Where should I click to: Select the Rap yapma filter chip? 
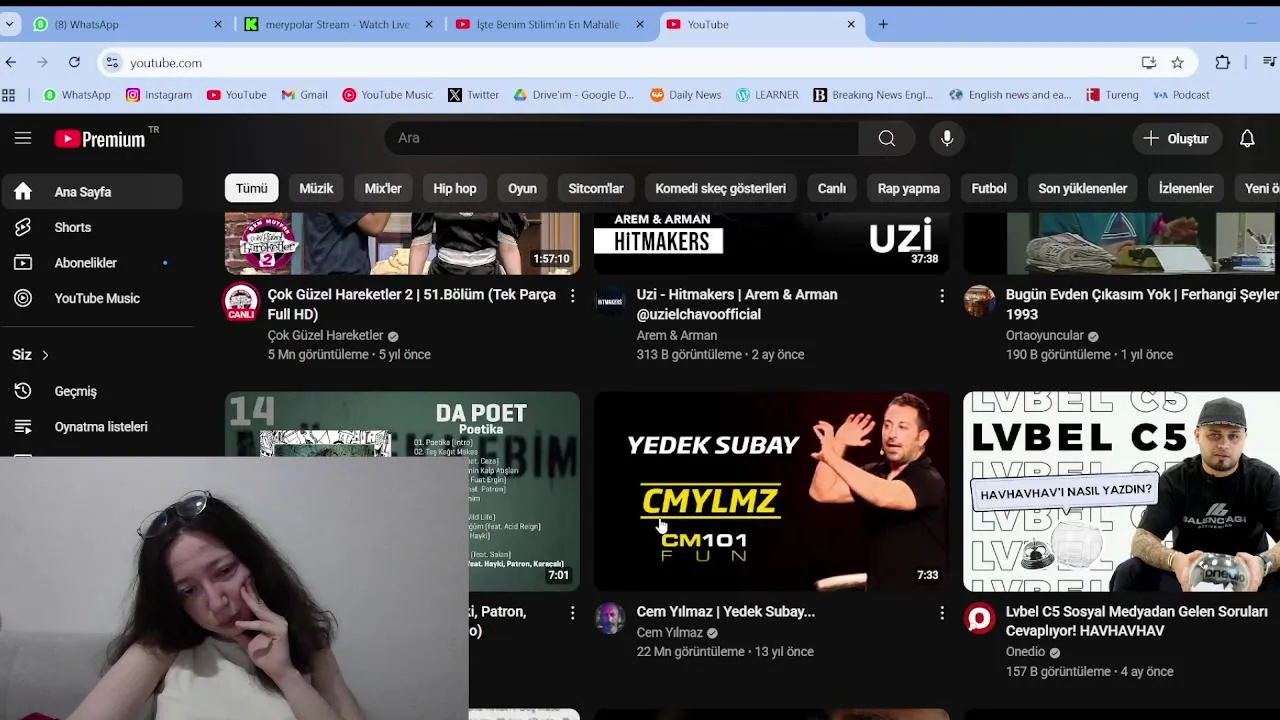click(909, 188)
